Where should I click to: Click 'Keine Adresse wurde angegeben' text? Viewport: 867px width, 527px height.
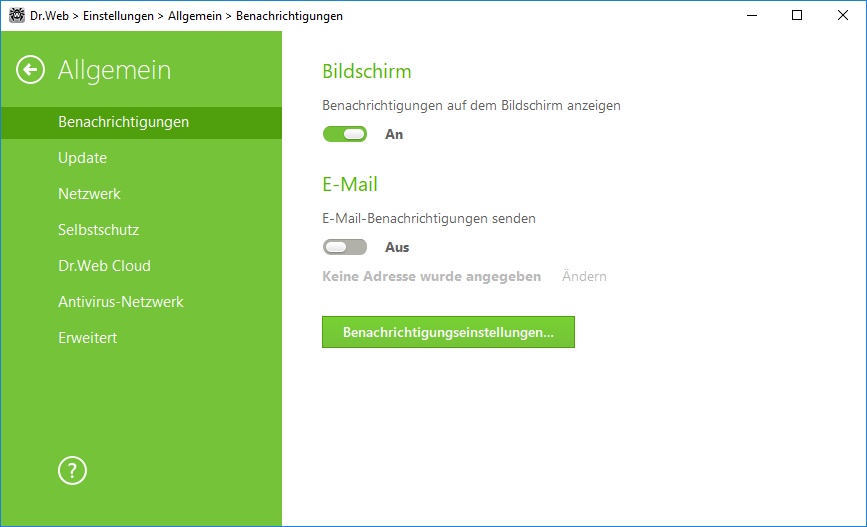431,276
